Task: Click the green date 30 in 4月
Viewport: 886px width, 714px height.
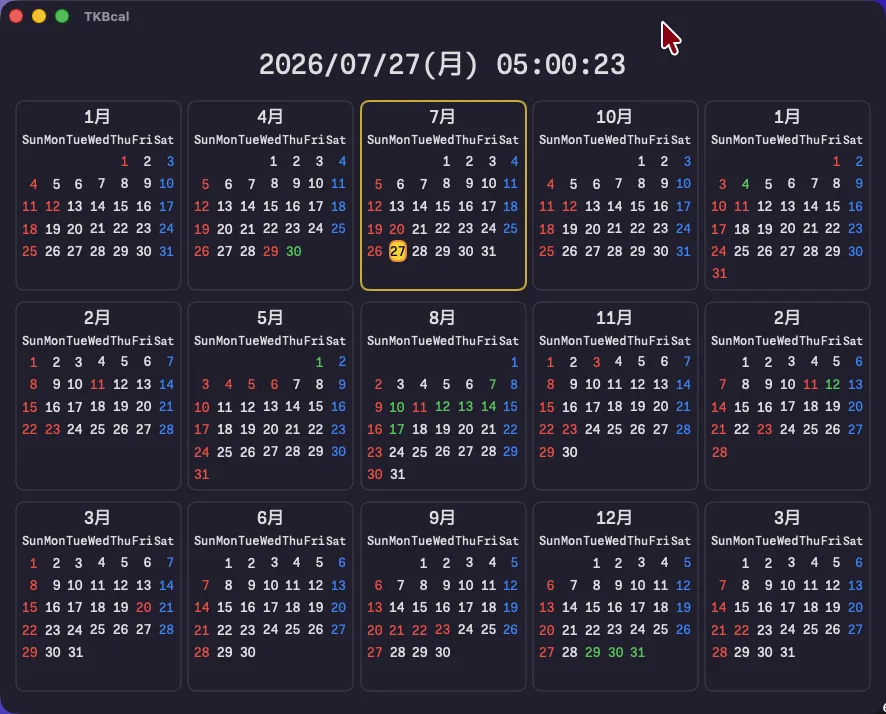Action: pos(293,251)
